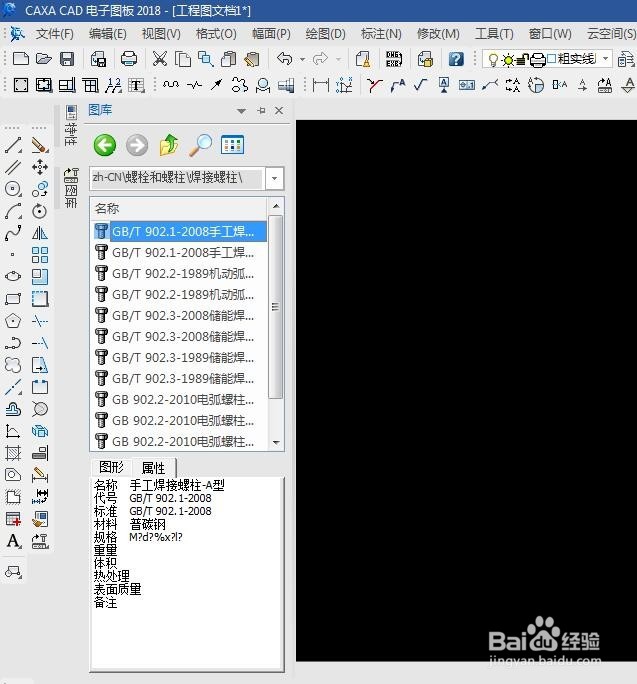
Task: Switch to the 属性 tab
Action: pos(154,468)
